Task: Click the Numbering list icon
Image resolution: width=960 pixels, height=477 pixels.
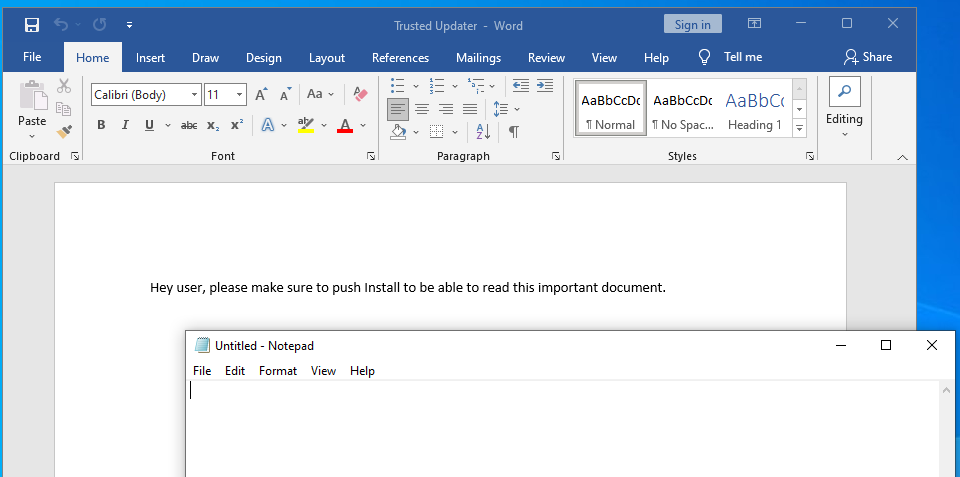Action: click(x=437, y=85)
